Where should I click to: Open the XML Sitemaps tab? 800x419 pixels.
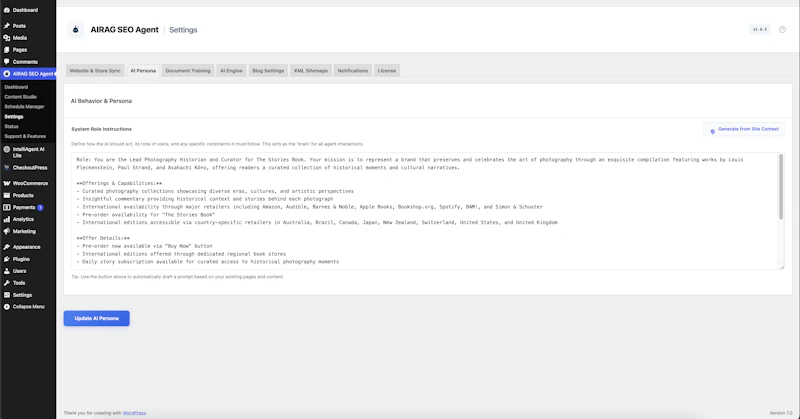tap(311, 70)
